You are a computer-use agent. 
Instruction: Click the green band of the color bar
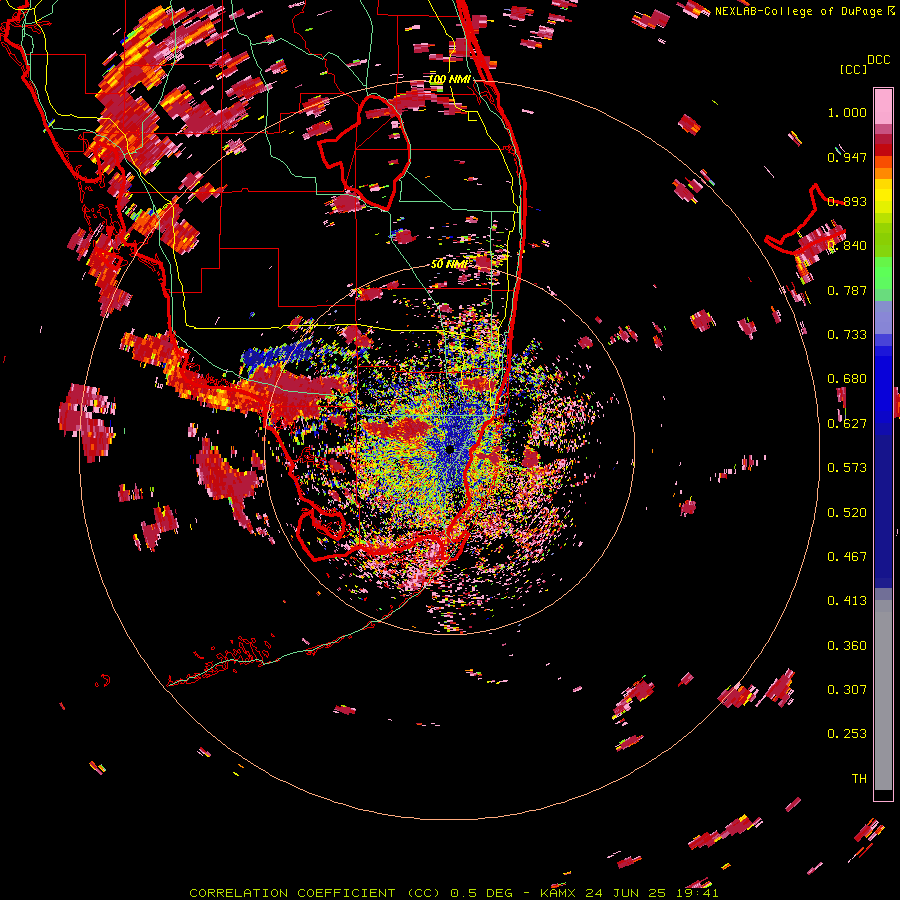coord(883,274)
